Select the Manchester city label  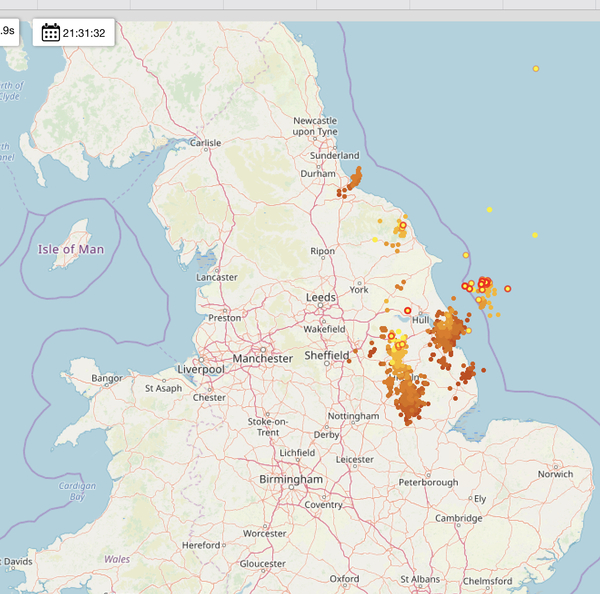[x=261, y=358]
